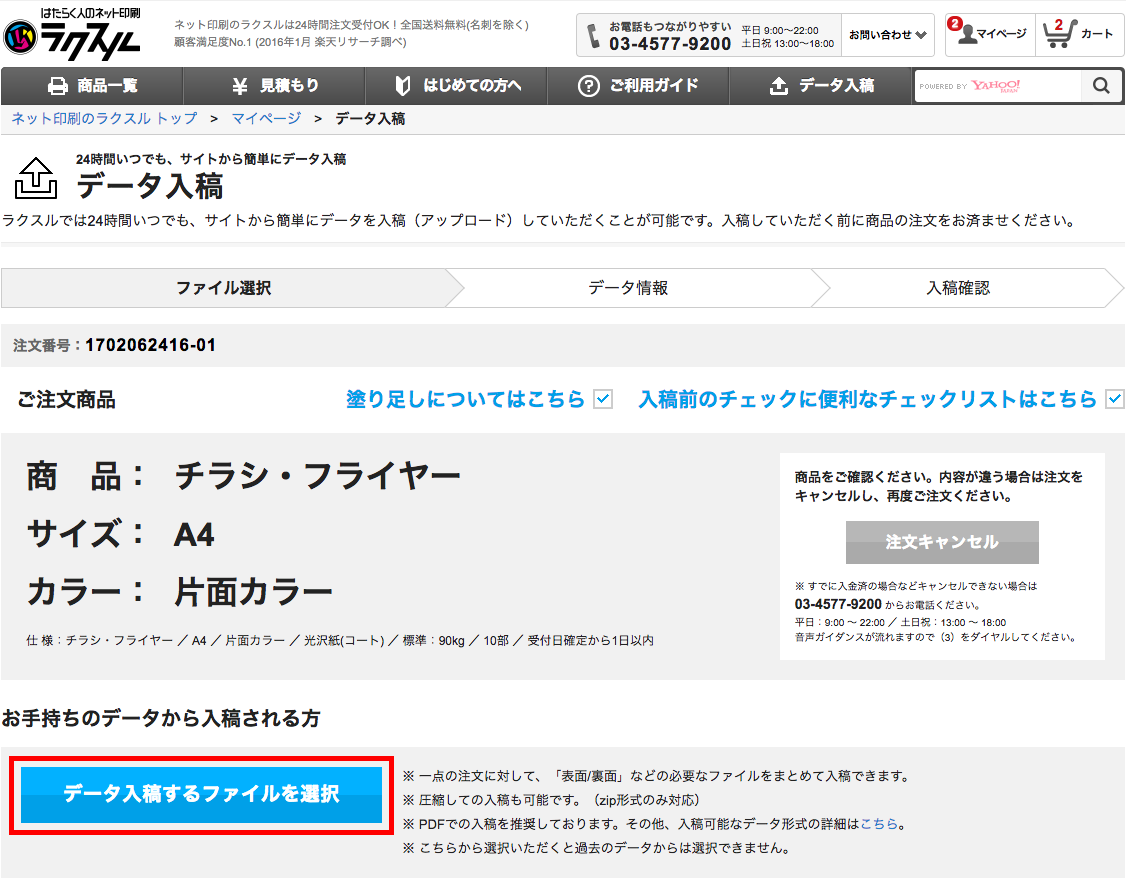Follow the こちら link about data formats
This screenshot has height=880, width=1126.
click(x=879, y=825)
